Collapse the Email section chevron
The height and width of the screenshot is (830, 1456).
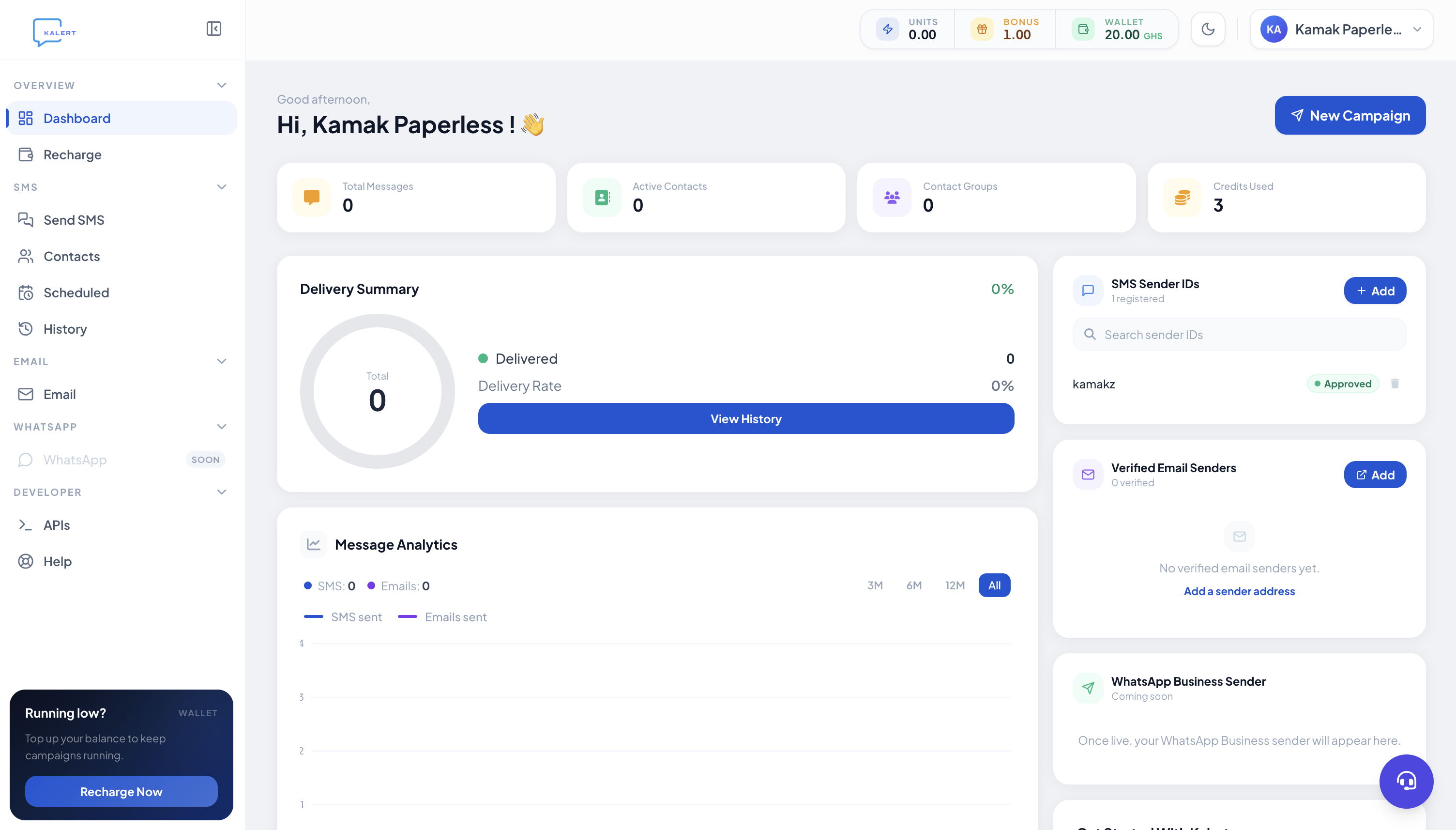[222, 361]
